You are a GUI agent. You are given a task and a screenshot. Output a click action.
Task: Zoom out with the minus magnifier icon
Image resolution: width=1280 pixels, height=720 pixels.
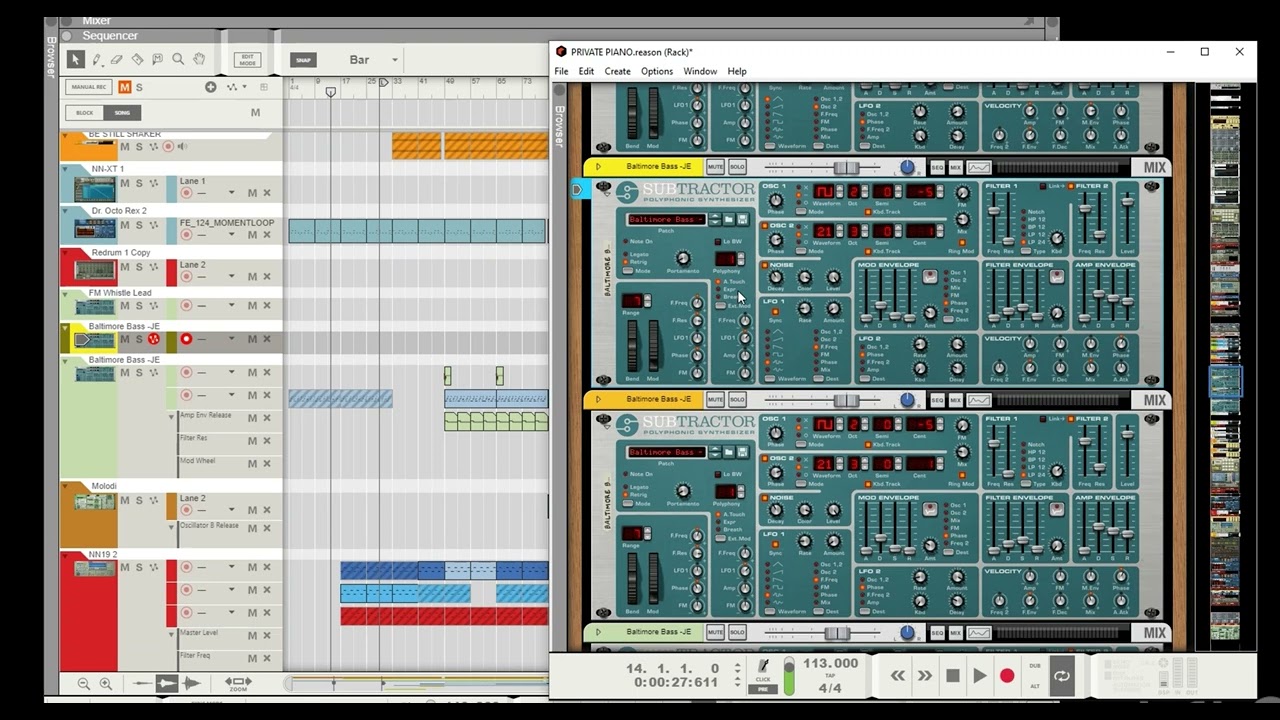click(x=83, y=684)
